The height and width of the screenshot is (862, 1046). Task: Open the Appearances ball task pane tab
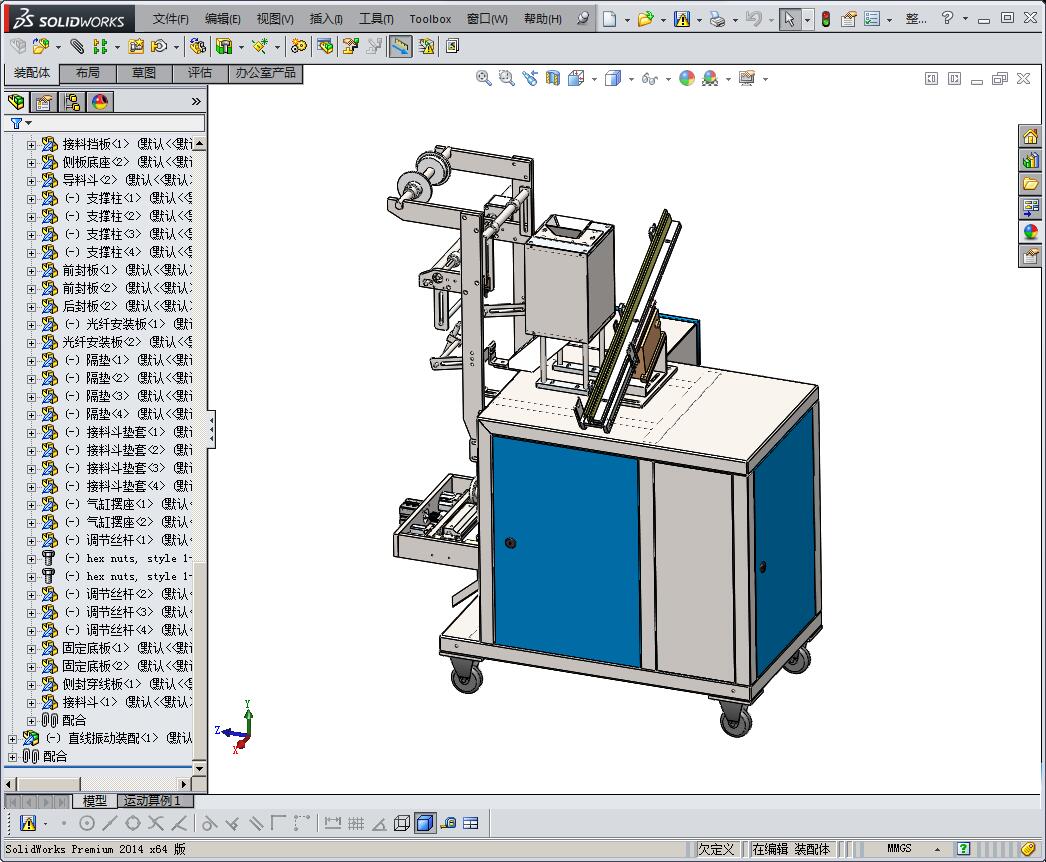point(1031,232)
